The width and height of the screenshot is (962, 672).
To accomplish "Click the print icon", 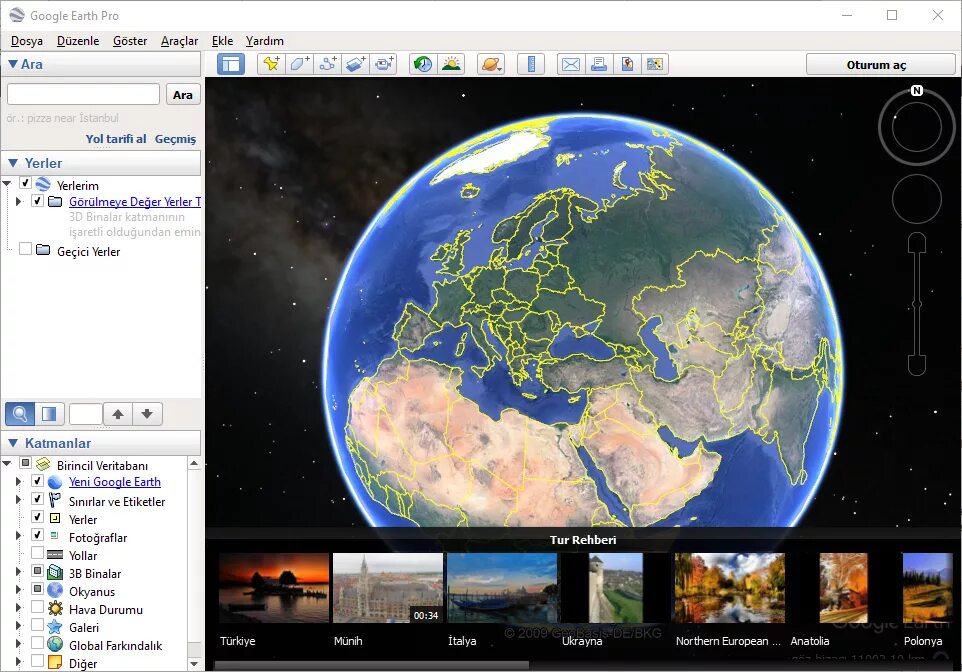I will (x=599, y=64).
